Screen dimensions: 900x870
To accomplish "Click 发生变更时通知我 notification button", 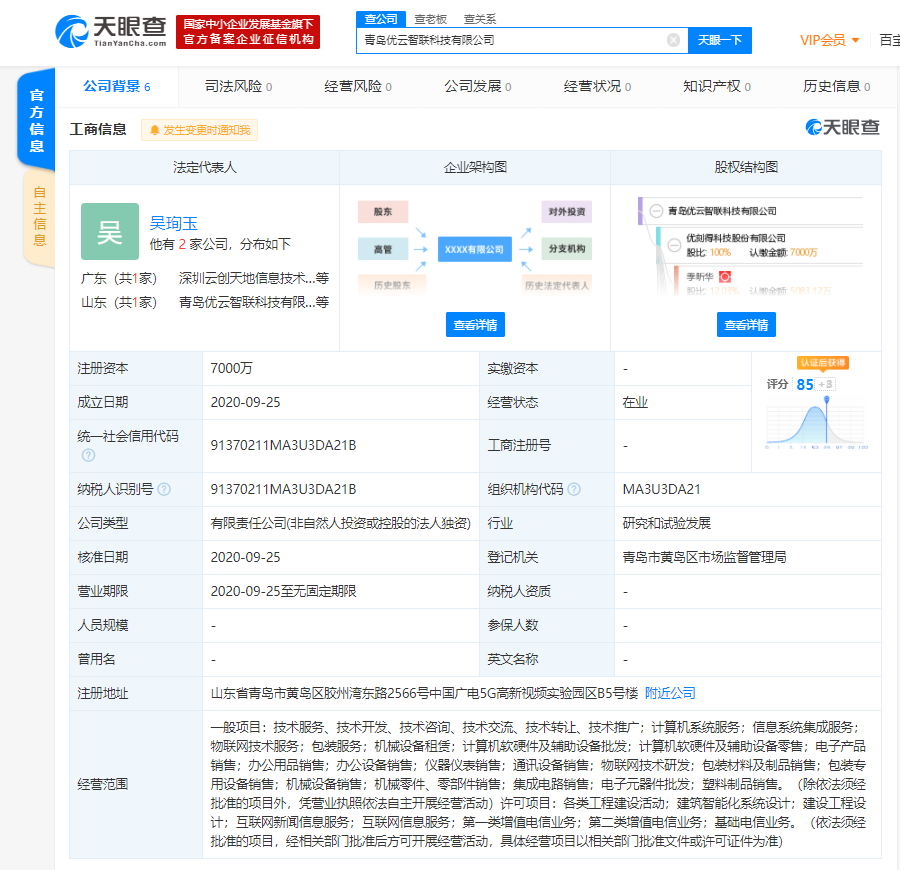I will tap(199, 130).
